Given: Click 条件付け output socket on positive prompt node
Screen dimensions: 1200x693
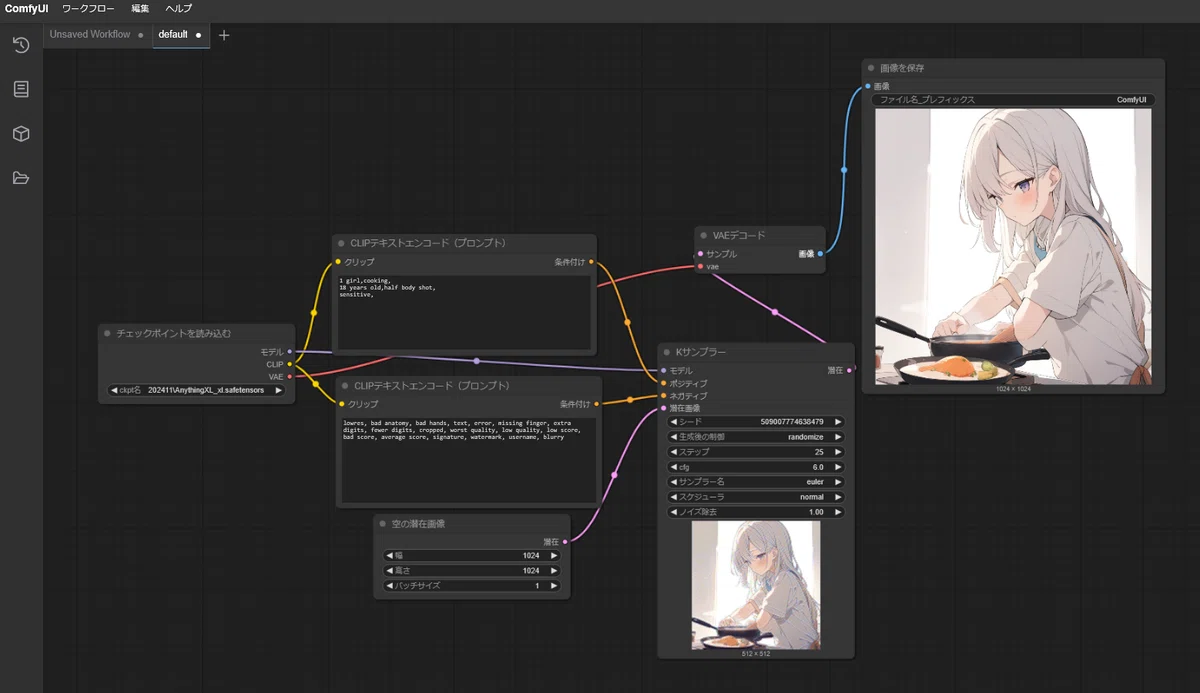Looking at the screenshot, I should [x=592, y=262].
